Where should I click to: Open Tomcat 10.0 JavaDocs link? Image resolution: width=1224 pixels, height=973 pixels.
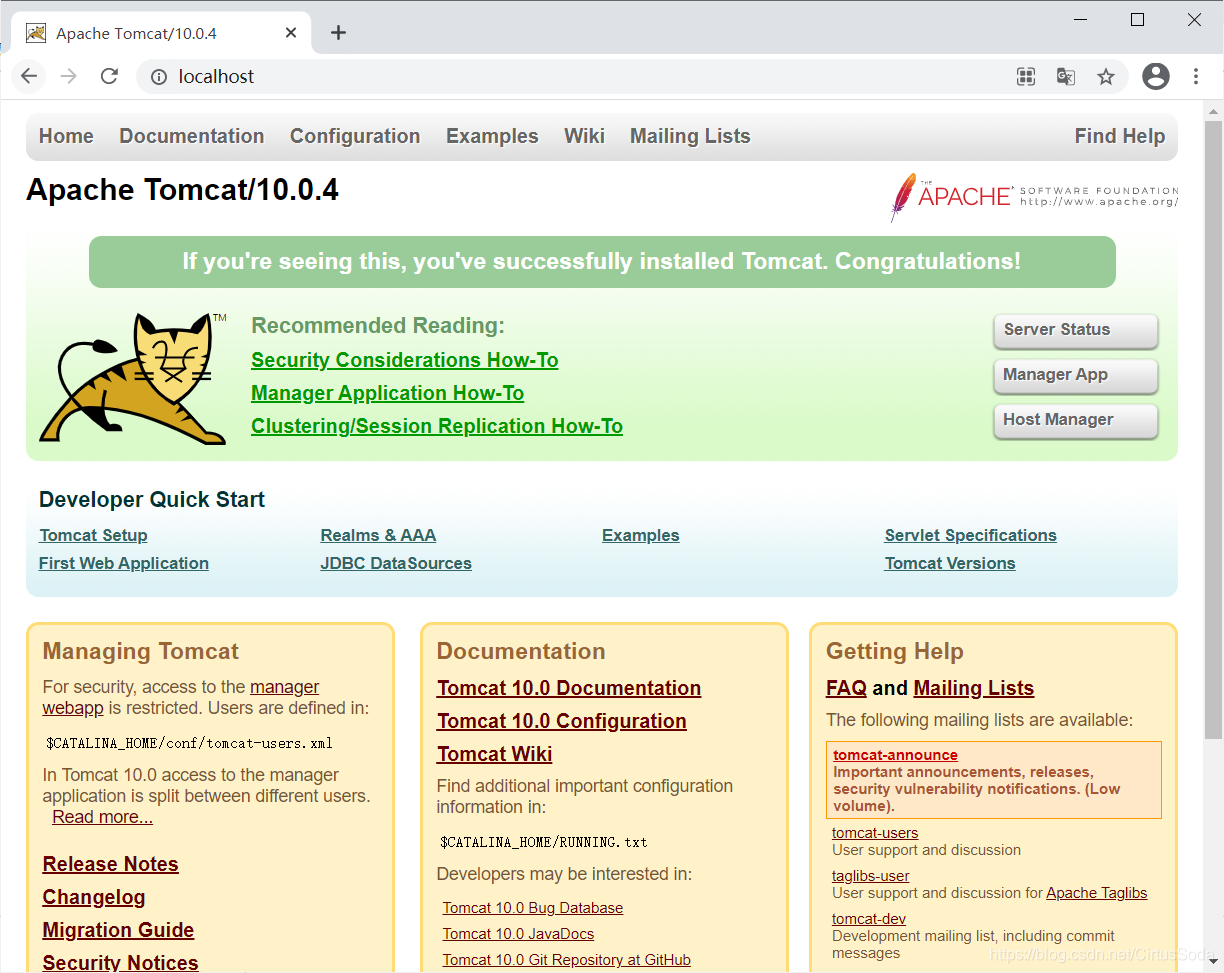point(519,934)
